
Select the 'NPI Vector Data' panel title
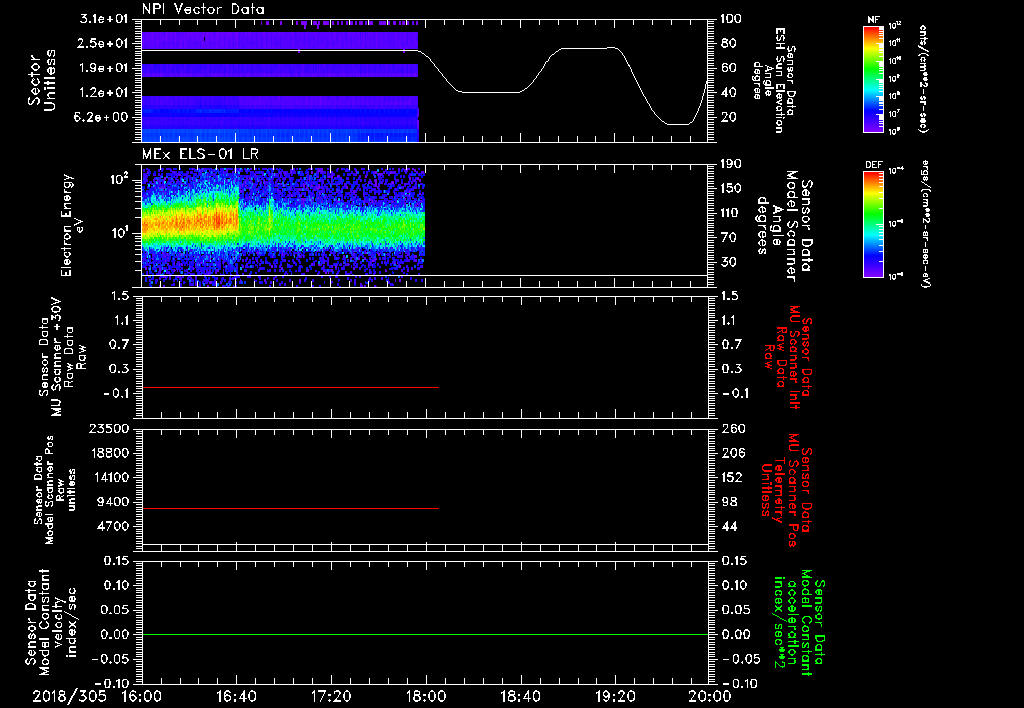click(x=203, y=9)
